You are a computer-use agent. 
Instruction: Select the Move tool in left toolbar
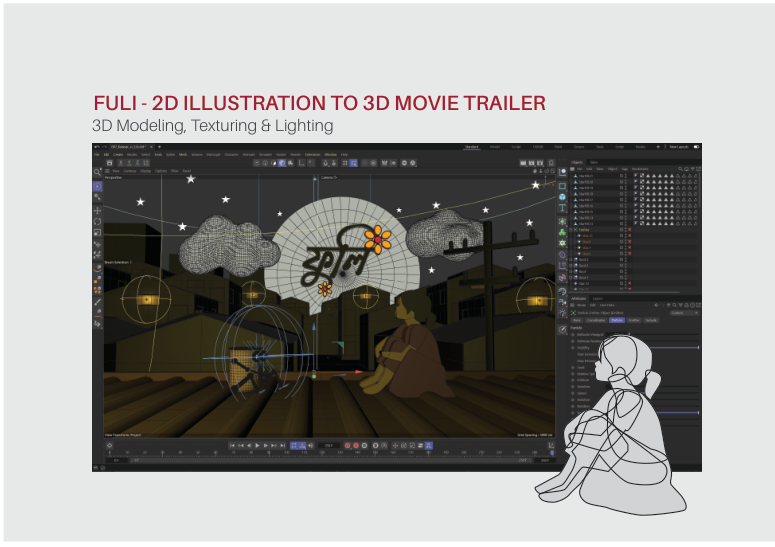(97, 210)
